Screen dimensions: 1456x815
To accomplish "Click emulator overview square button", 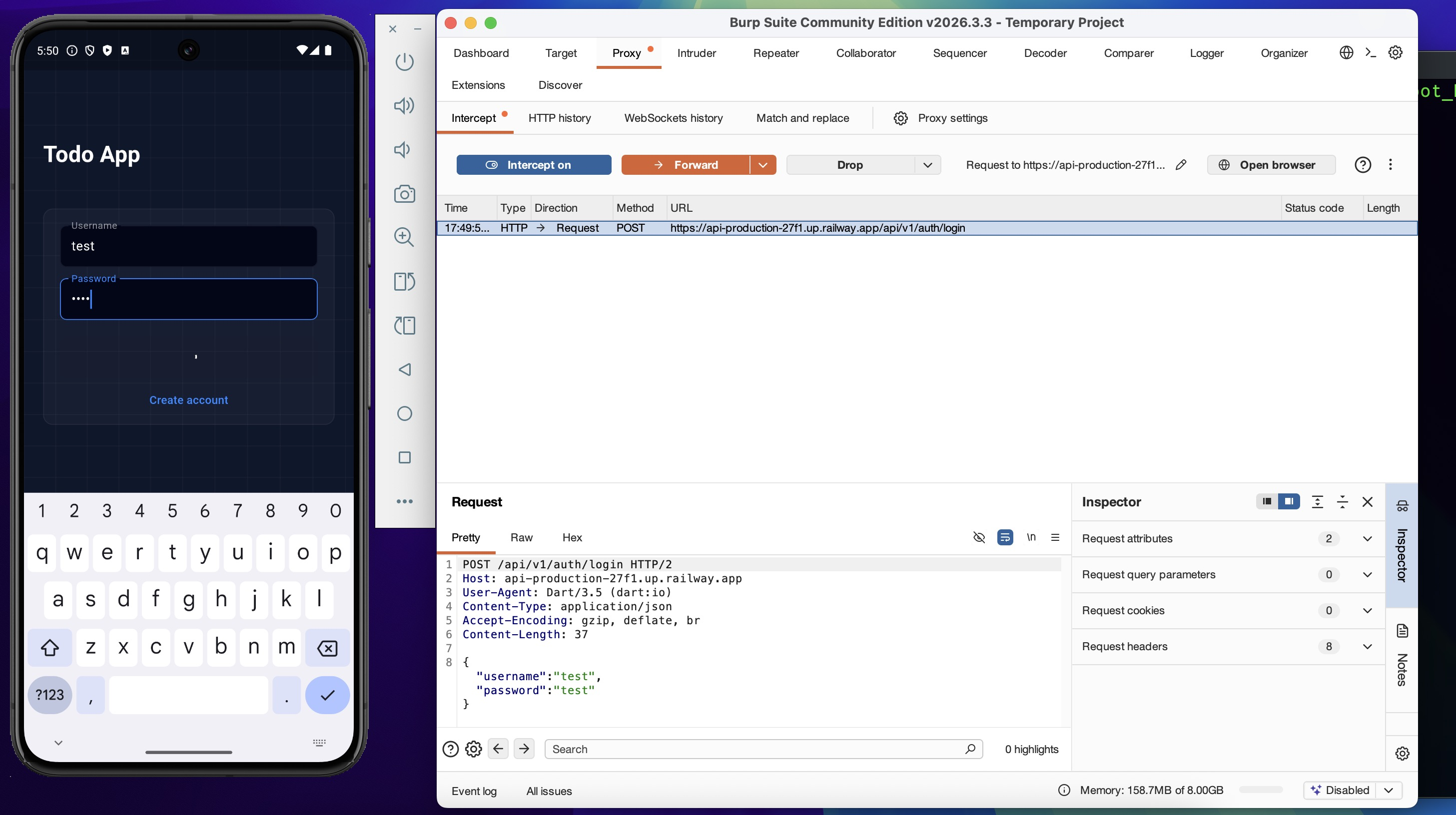I will [404, 457].
